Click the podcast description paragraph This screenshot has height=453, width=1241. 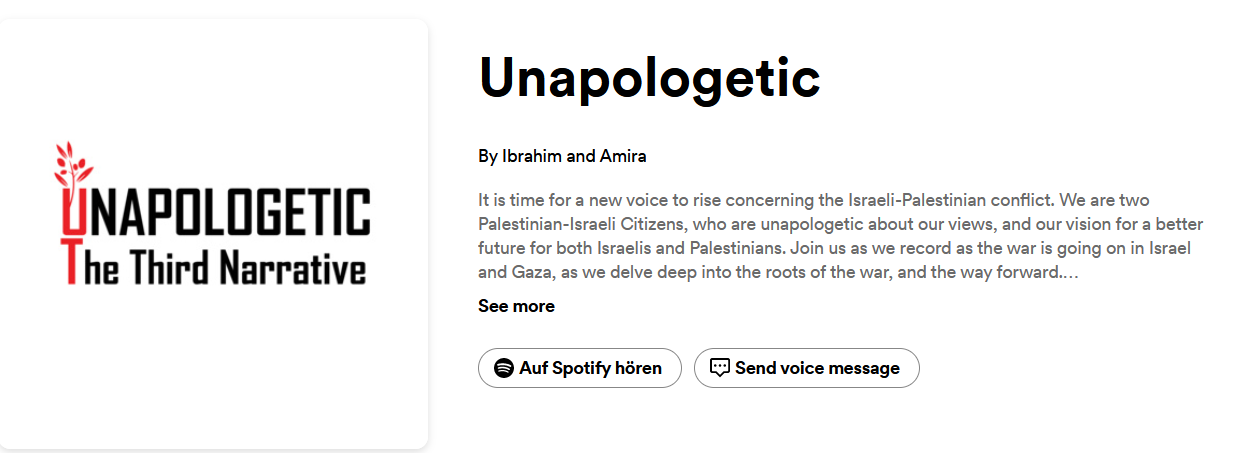pyautogui.click(x=840, y=236)
